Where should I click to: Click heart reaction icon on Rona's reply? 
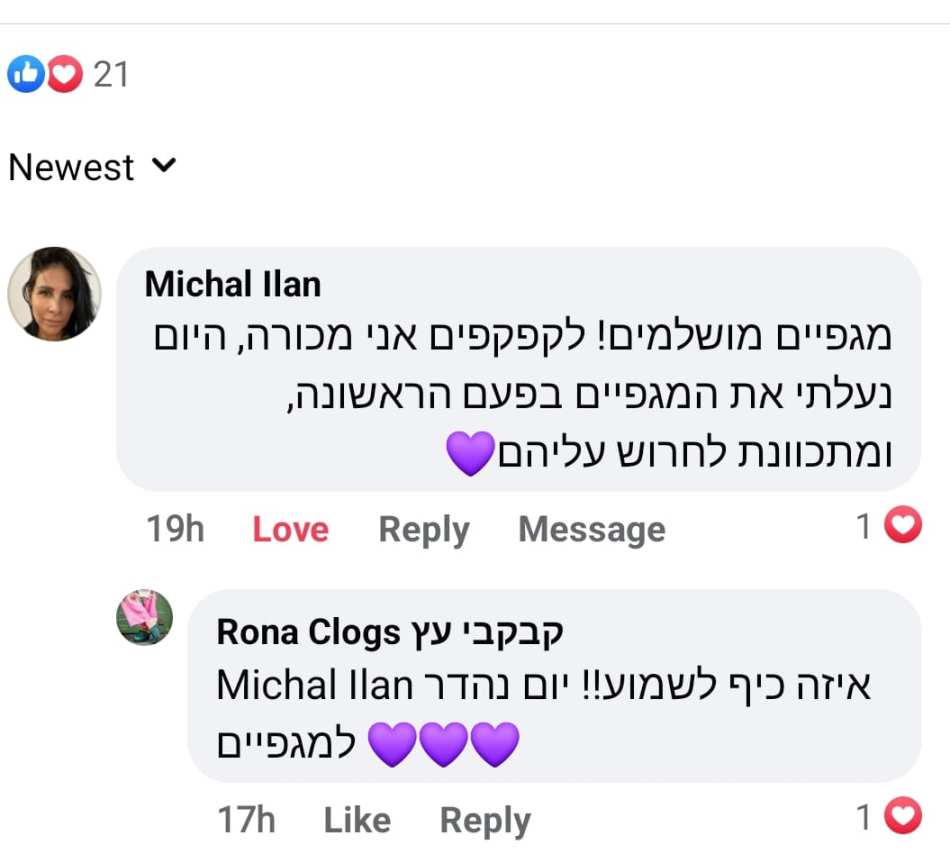tap(903, 818)
